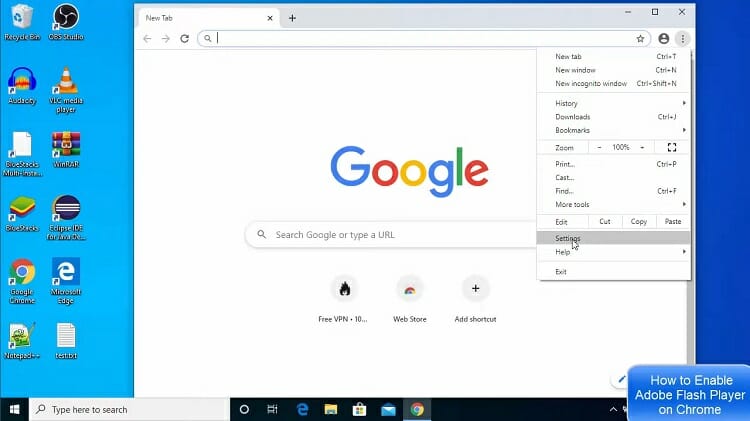The image size is (750, 421).
Task: Launch Edge from taskbar
Action: click(x=302, y=410)
